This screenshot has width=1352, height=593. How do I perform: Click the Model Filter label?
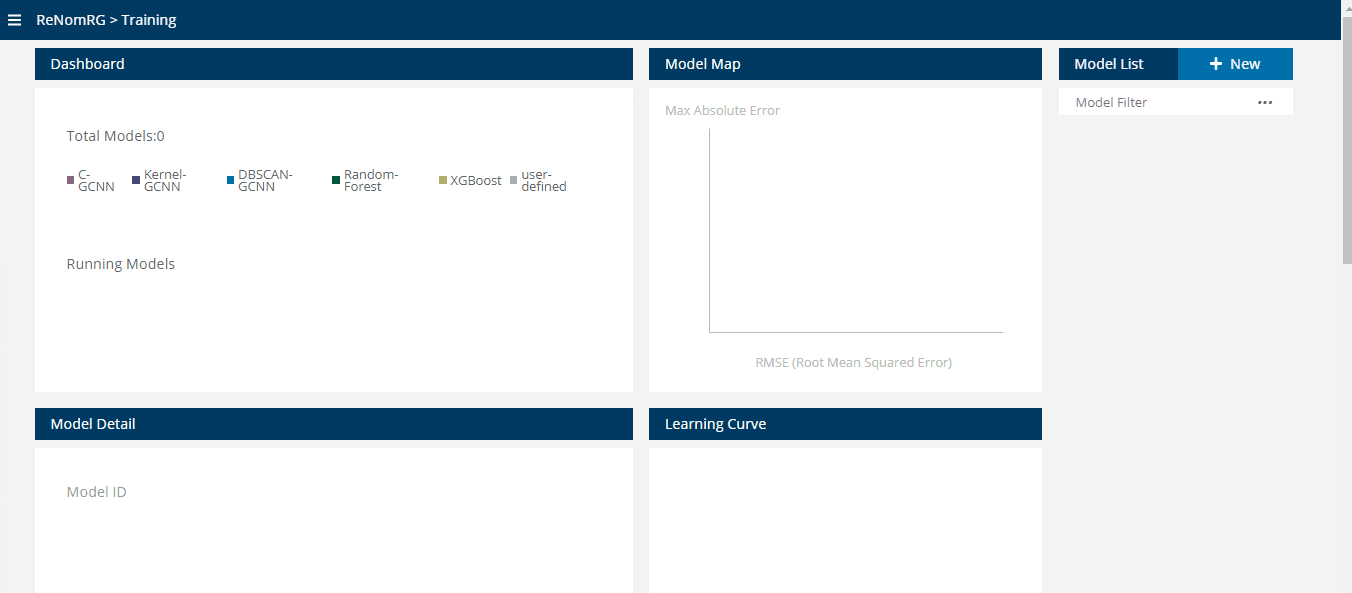(x=1112, y=103)
